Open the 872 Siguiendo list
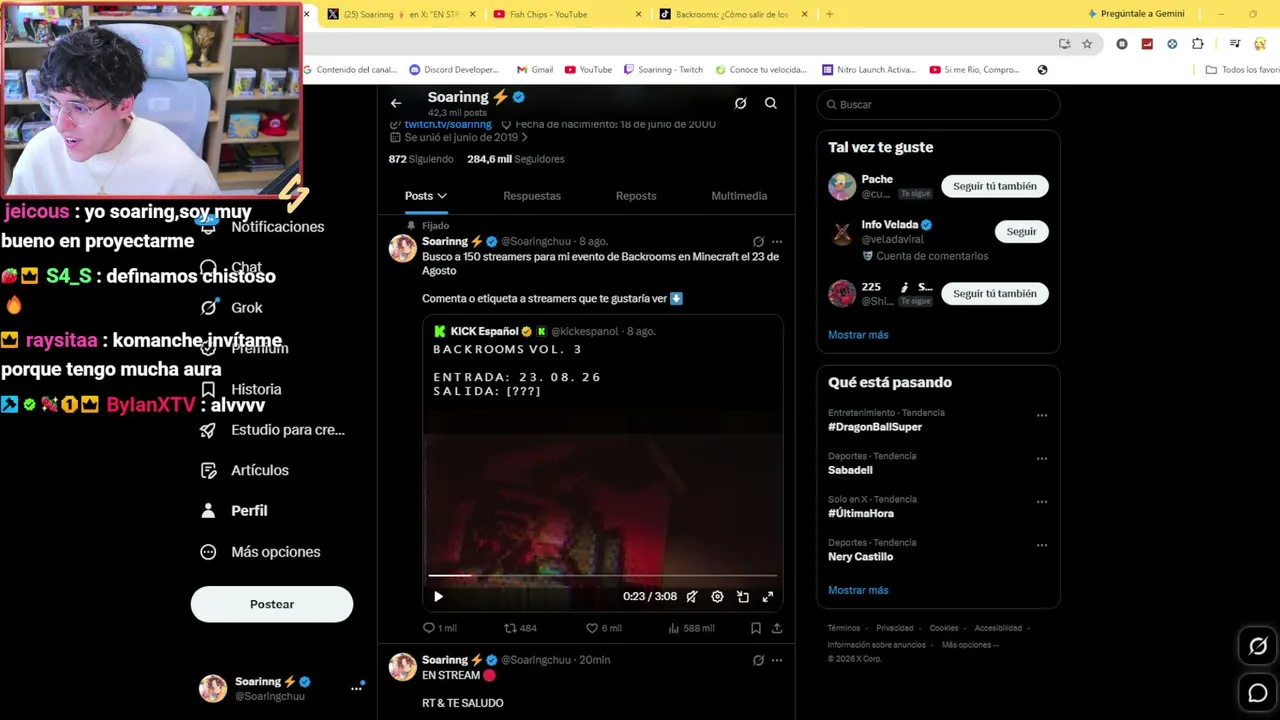The height and width of the screenshot is (720, 1280). [x=421, y=159]
